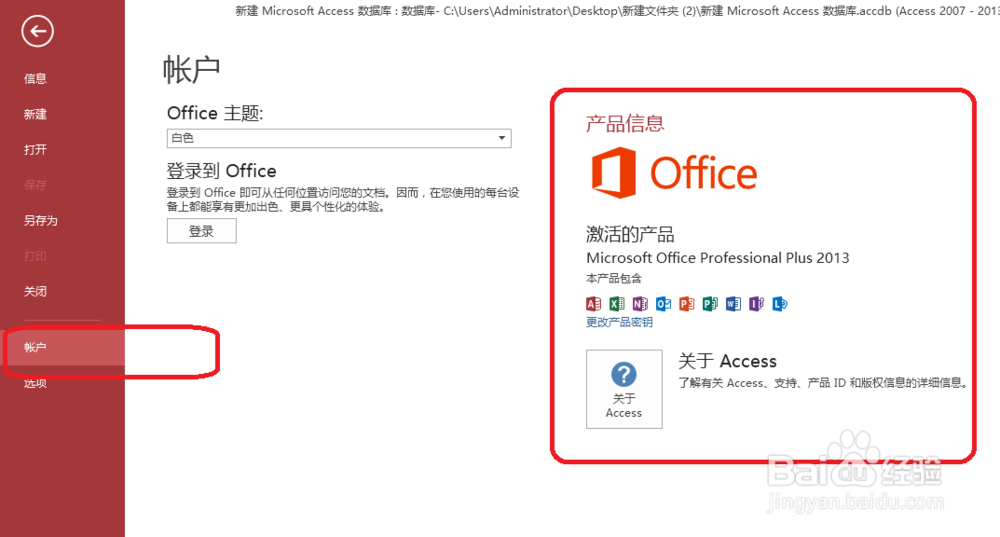Click the InfoPath product icon
The width and height of the screenshot is (1000, 537).
click(x=757, y=304)
